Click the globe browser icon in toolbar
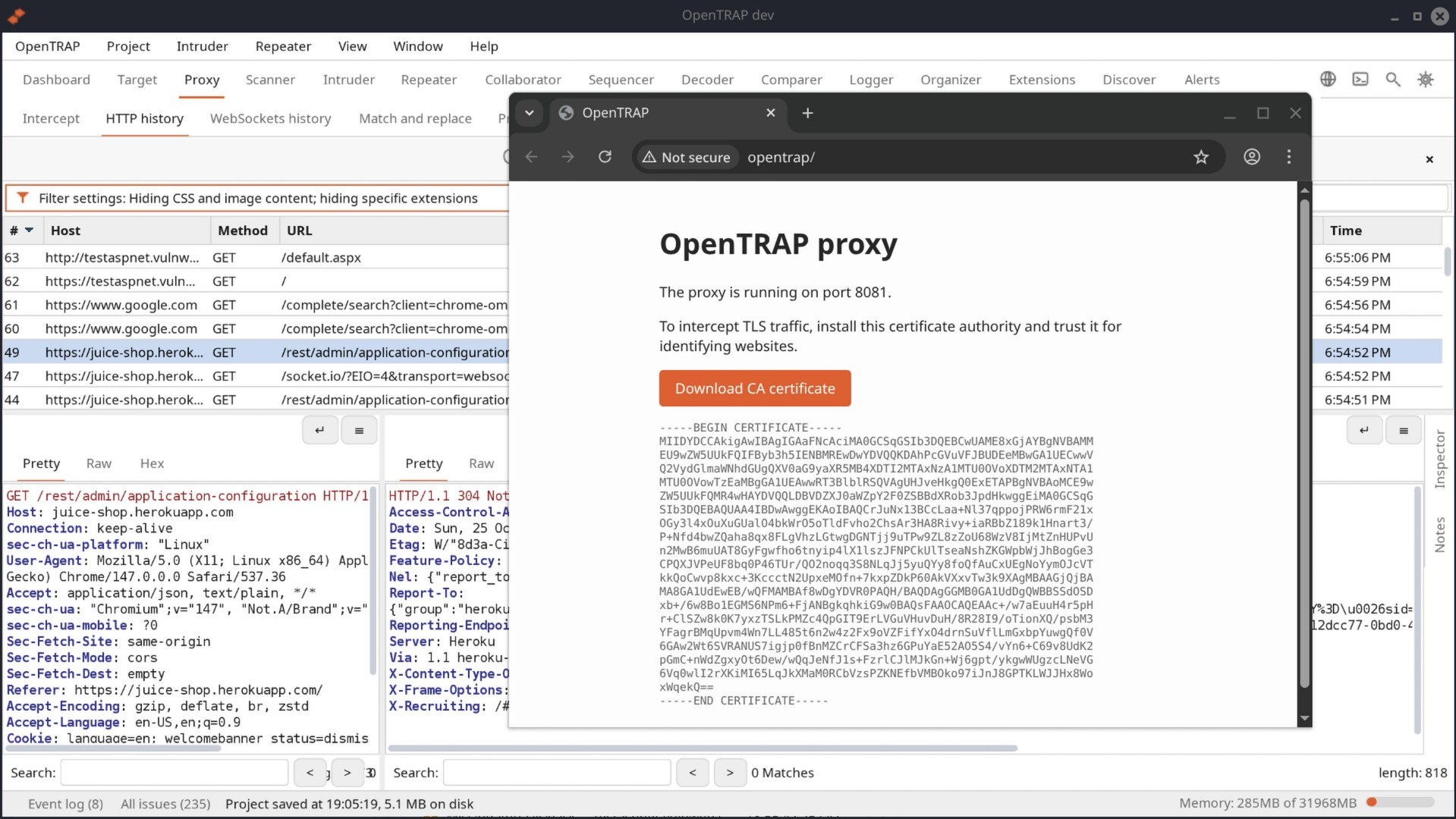1456x819 pixels. click(1328, 79)
